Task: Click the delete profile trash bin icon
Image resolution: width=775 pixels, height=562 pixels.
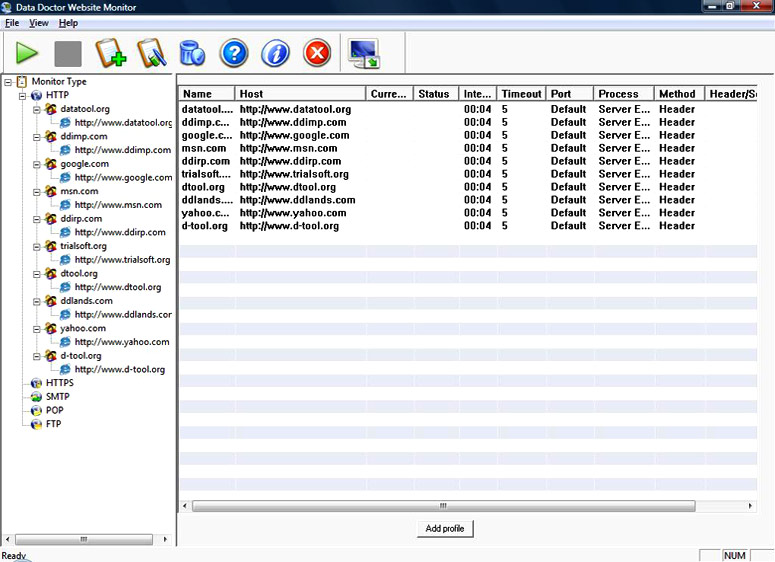Action: 192,53
